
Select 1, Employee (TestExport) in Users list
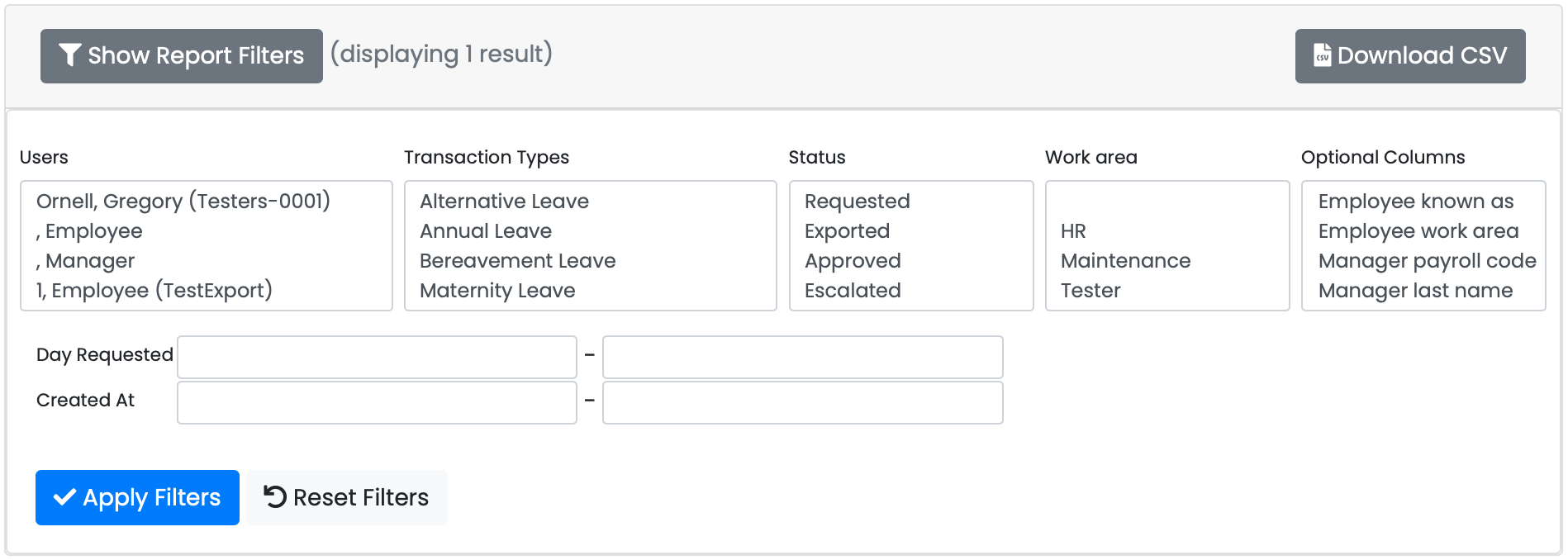(x=154, y=290)
